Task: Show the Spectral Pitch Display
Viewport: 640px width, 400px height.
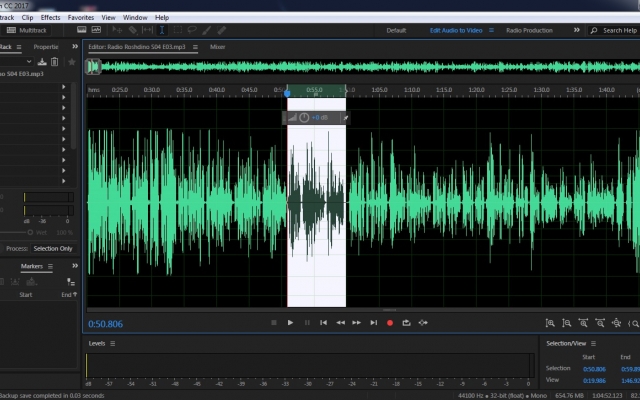Action: pos(96,30)
